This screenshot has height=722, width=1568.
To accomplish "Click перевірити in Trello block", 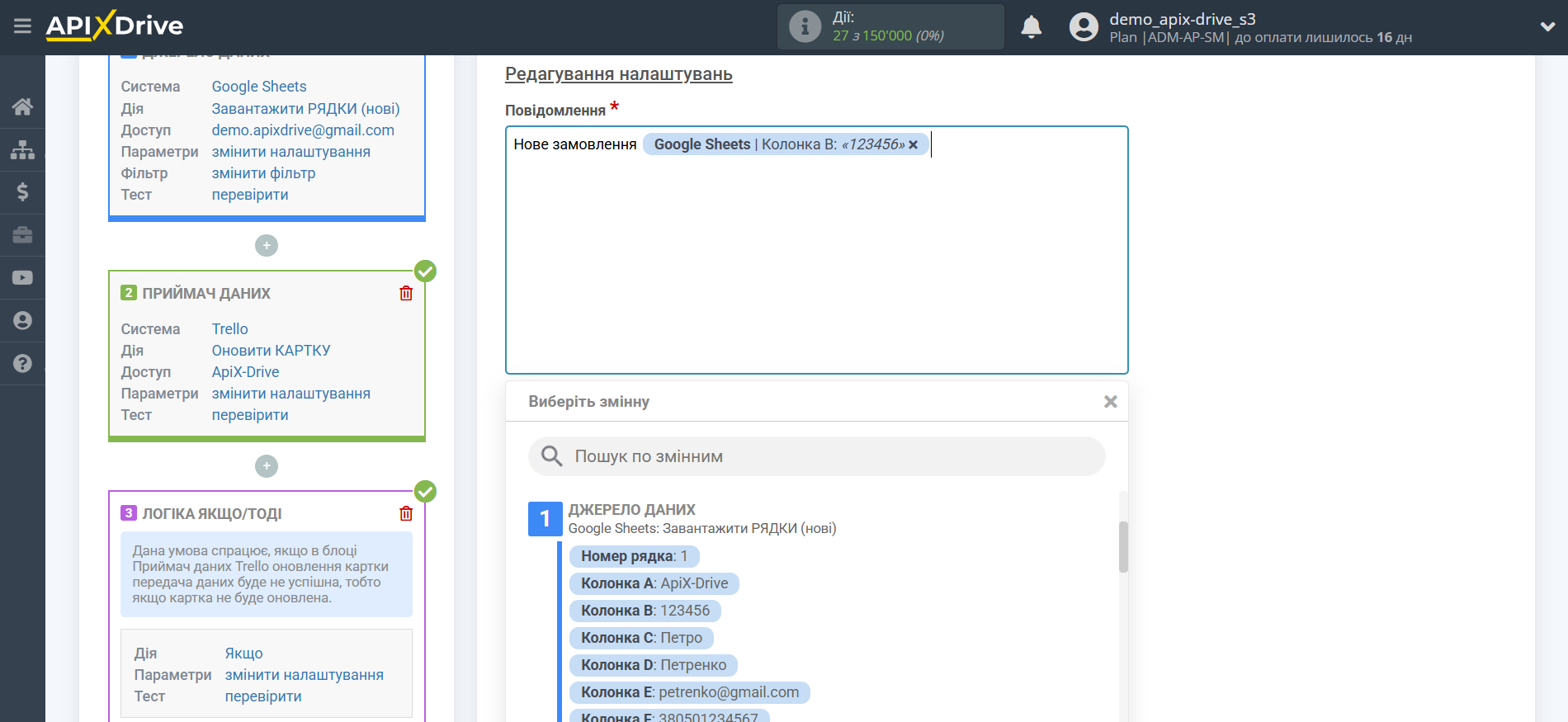I will tap(250, 415).
